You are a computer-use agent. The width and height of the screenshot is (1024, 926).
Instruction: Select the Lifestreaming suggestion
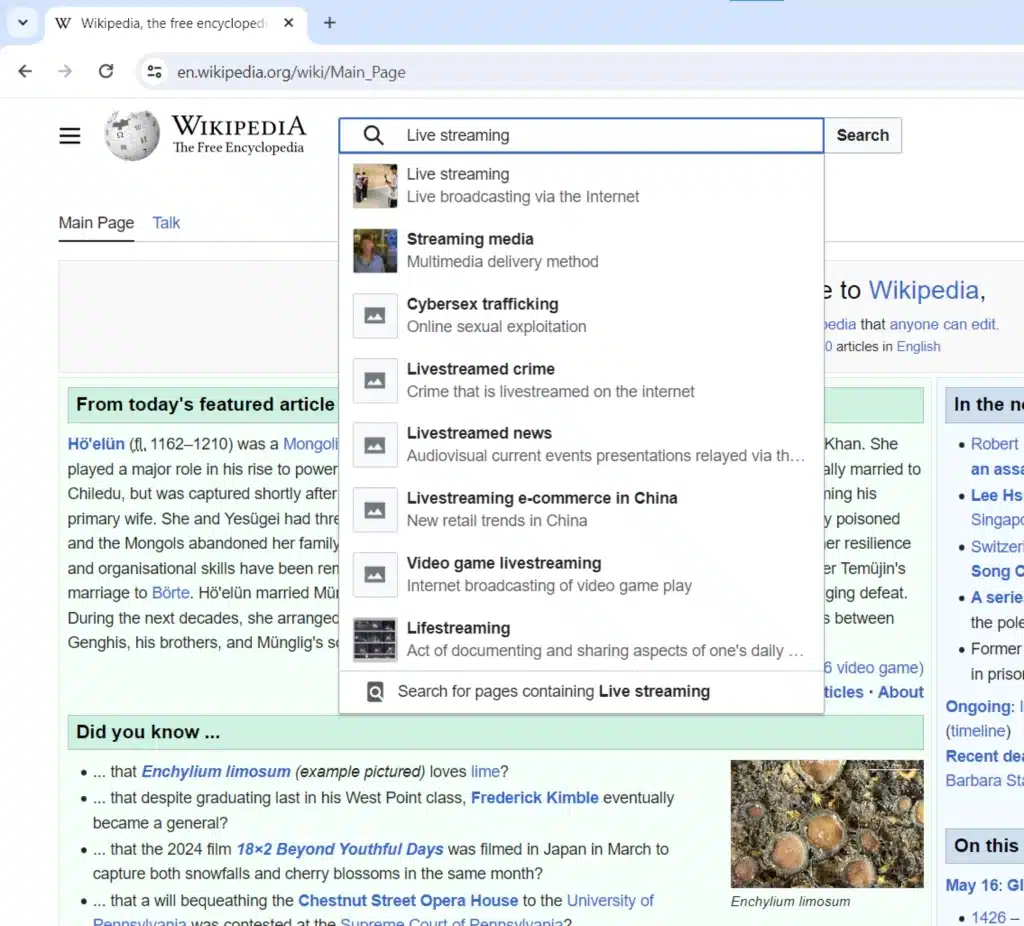[581, 639]
